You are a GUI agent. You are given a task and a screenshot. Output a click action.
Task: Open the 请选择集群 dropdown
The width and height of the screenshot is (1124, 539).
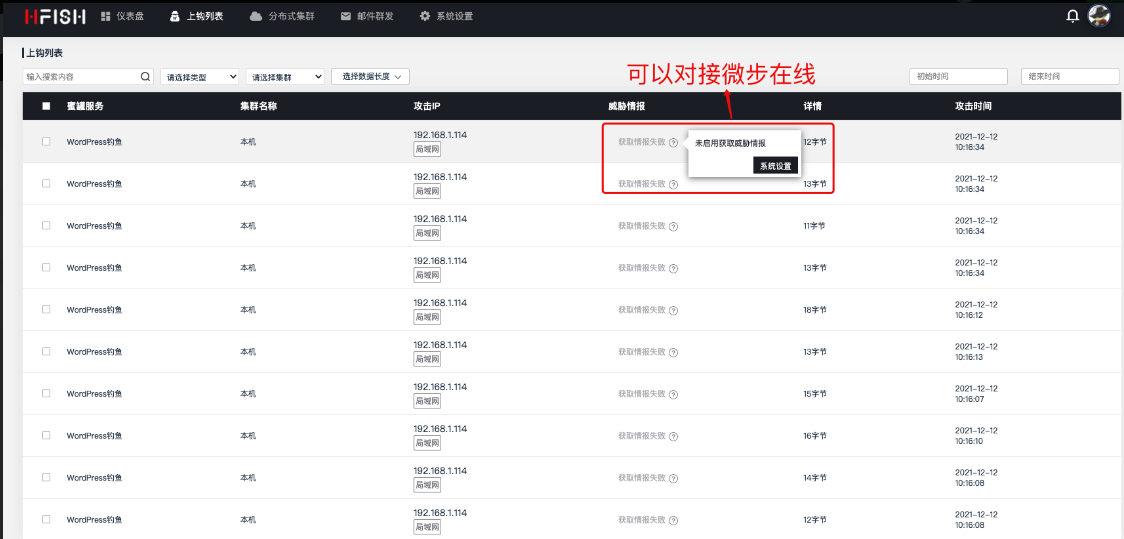tap(285, 77)
